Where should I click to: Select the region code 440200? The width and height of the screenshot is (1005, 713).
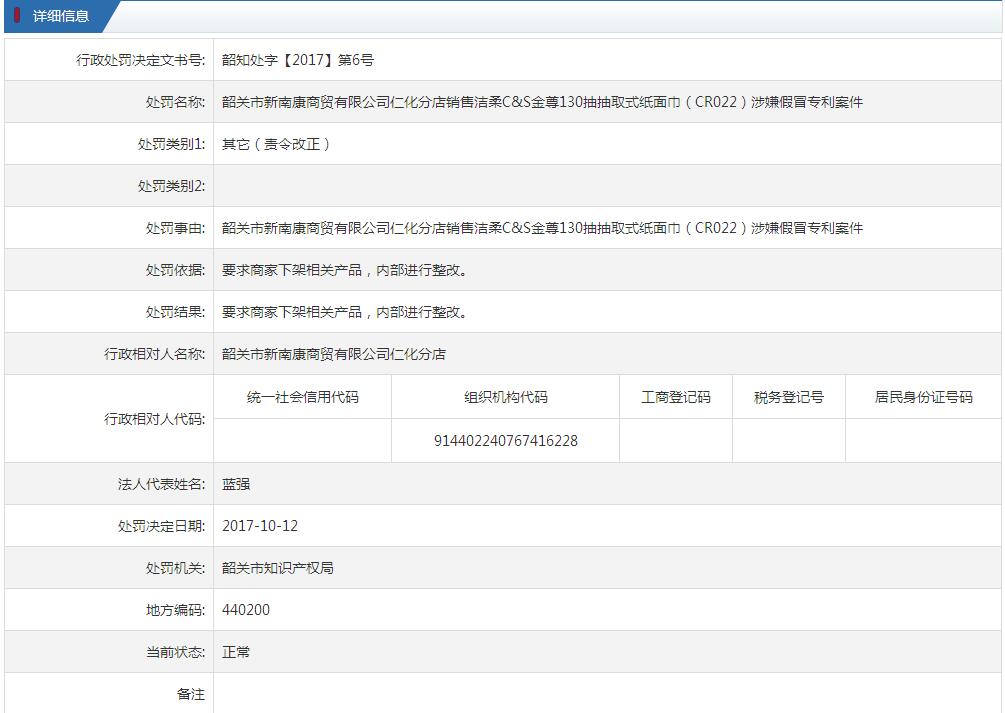pos(246,610)
